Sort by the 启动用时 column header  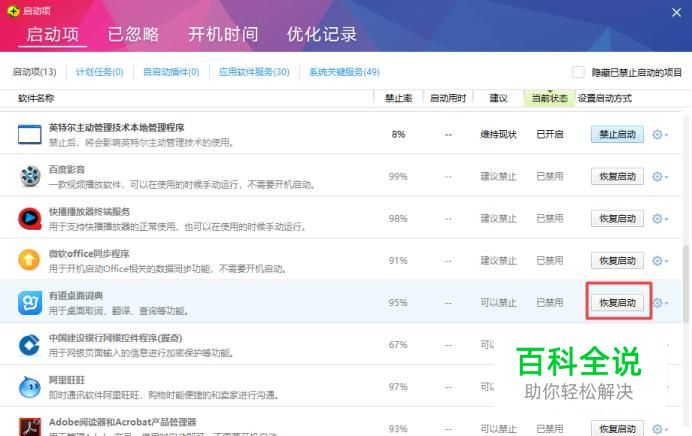(448, 98)
